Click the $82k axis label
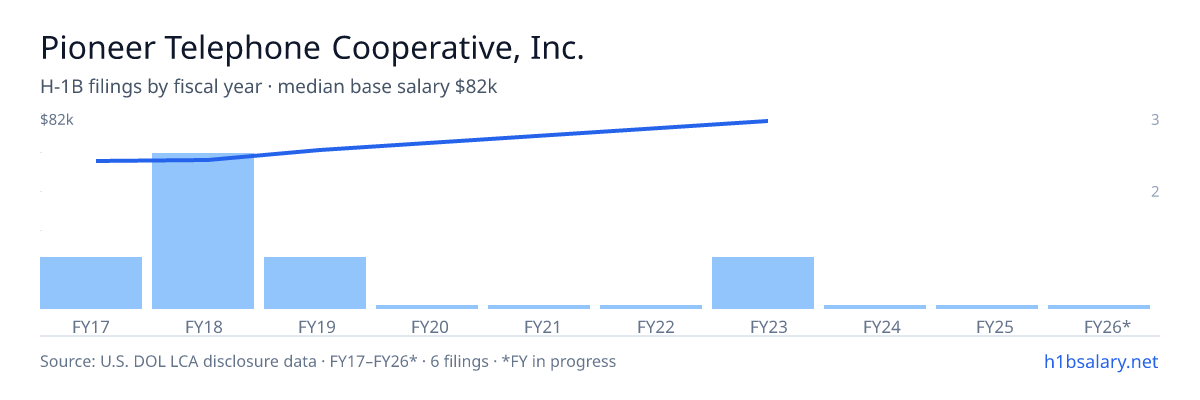Image resolution: width=1200 pixels, height=400 pixels. [x=57, y=120]
